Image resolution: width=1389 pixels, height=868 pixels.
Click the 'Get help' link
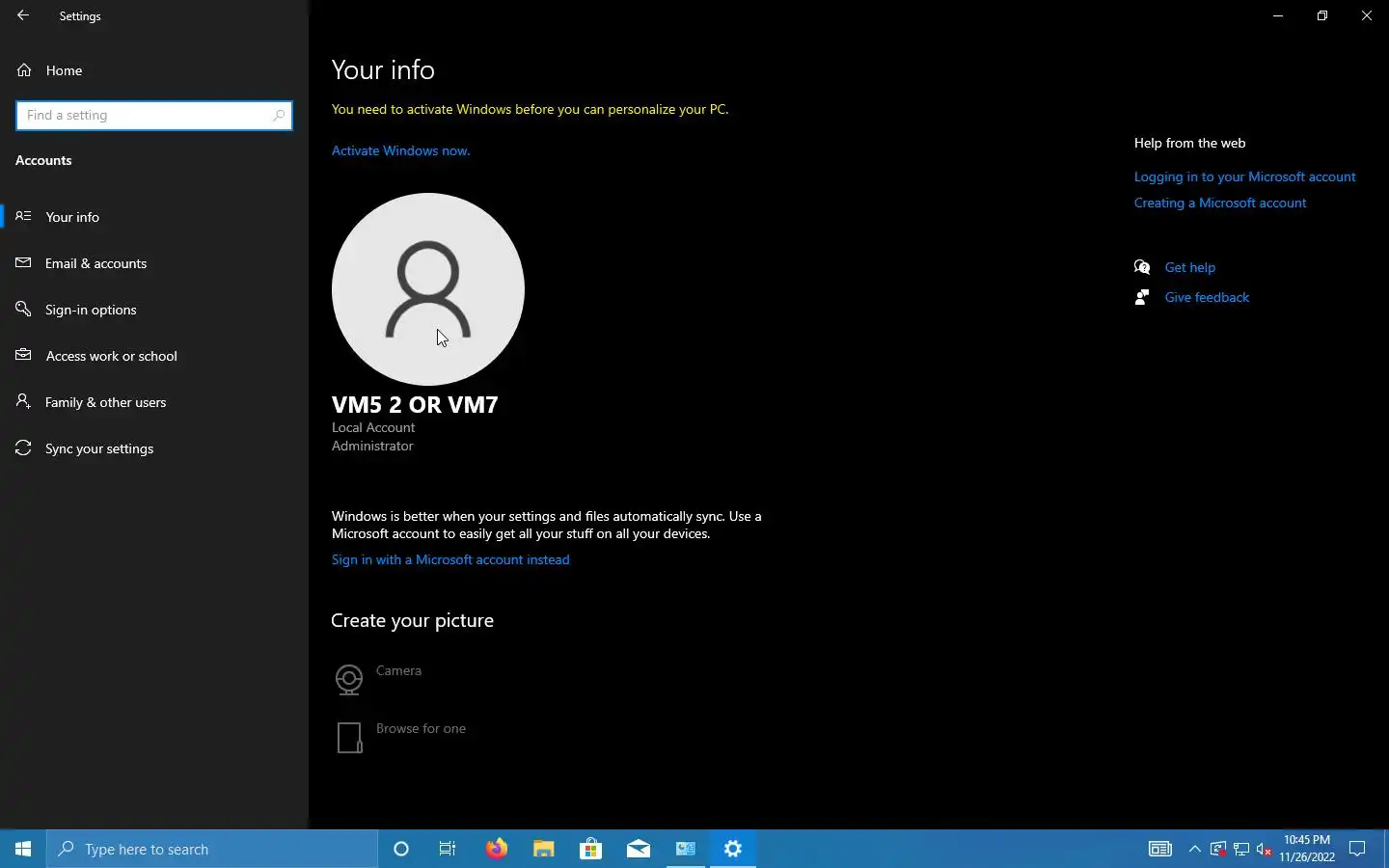click(x=1189, y=267)
